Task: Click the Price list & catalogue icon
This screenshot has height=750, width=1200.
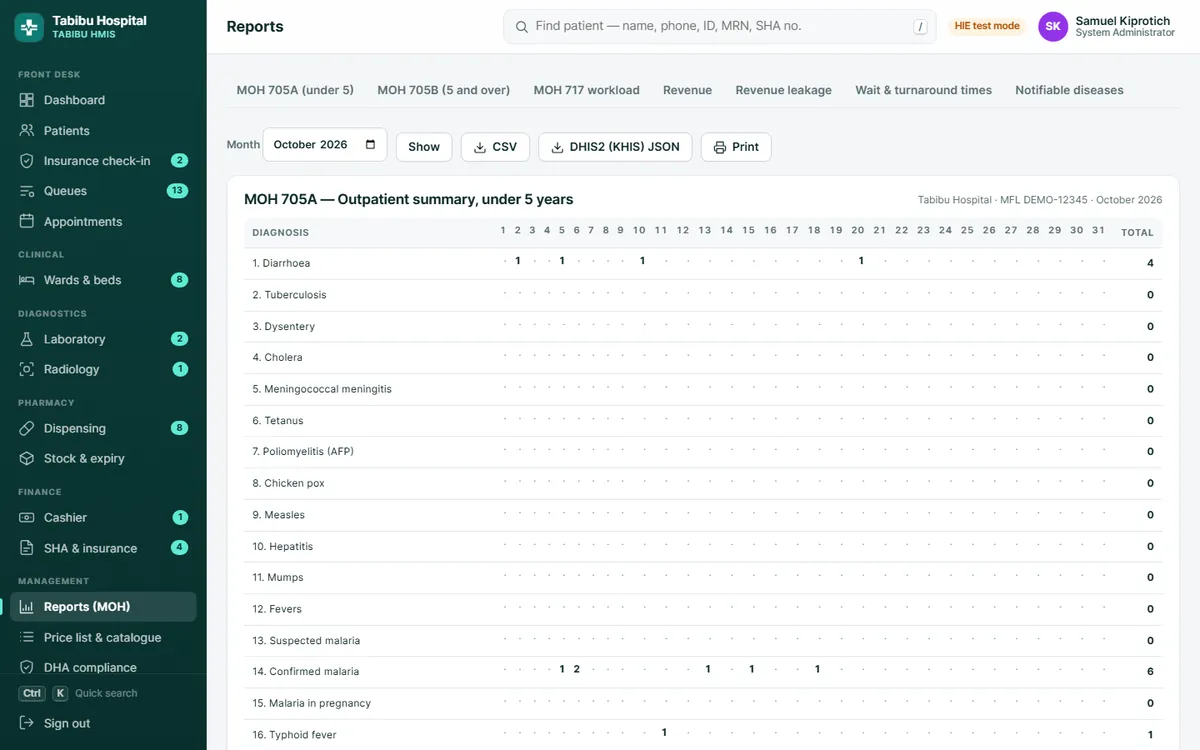Action: pyautogui.click(x=27, y=637)
